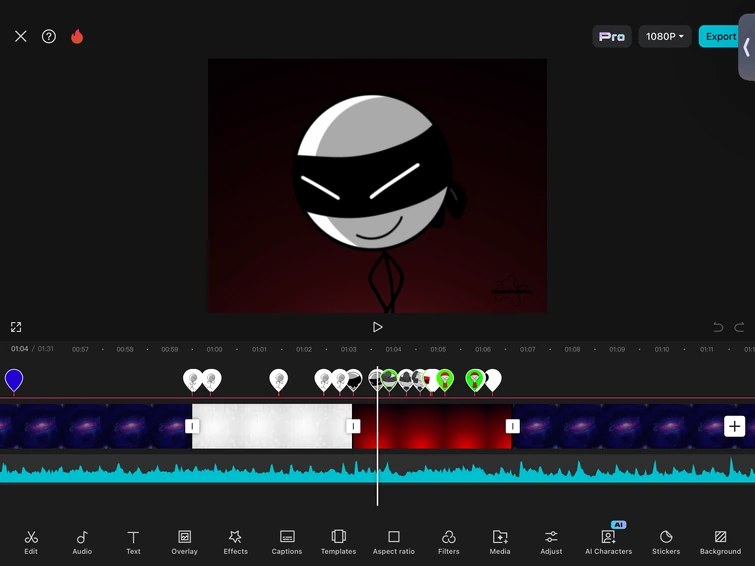Open the Stickers tool
Viewport: 755px width, 566px height.
[x=666, y=541]
